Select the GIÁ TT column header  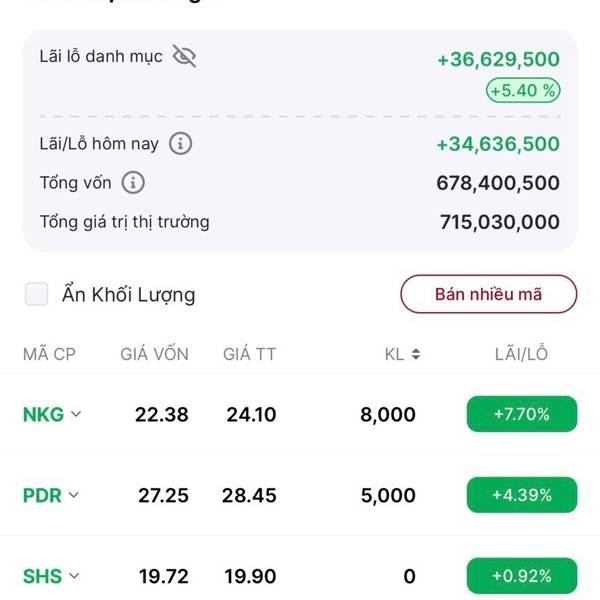click(x=250, y=354)
